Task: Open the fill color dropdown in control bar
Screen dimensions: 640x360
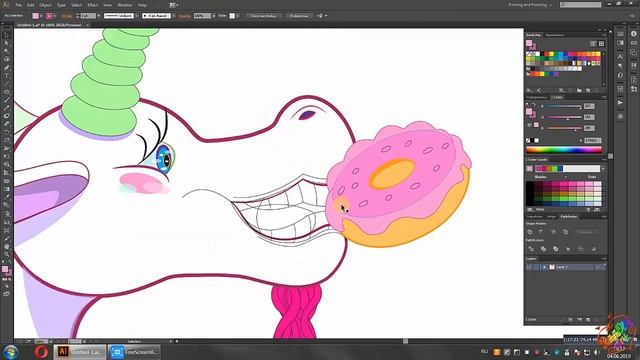Action: click(41, 16)
